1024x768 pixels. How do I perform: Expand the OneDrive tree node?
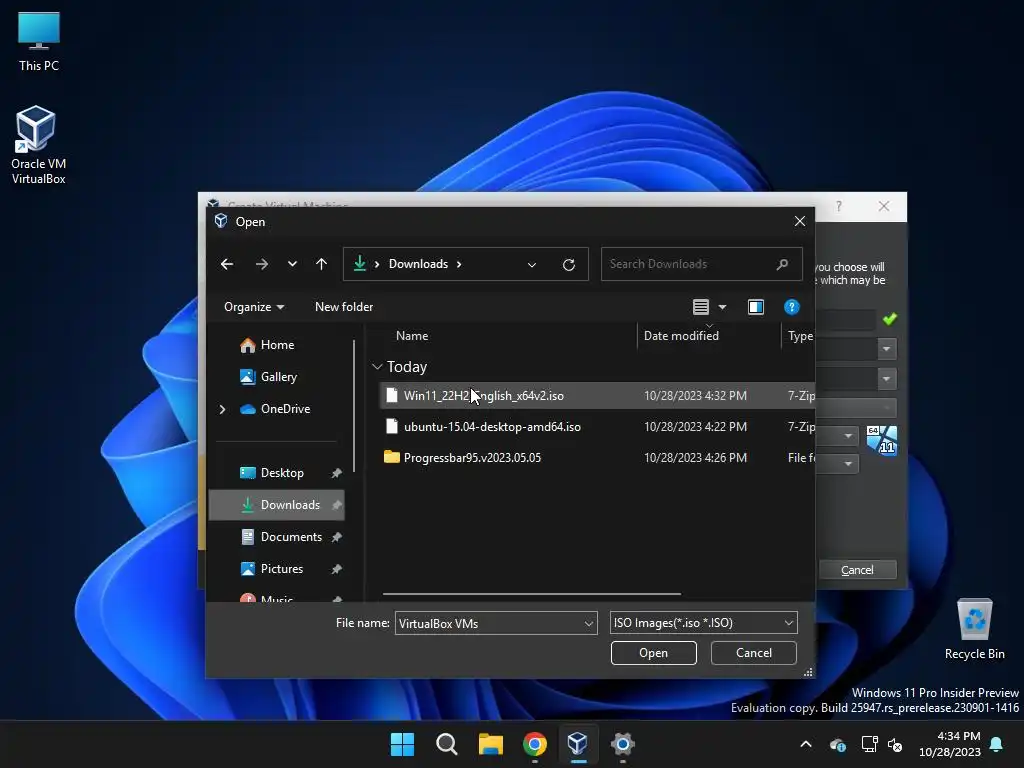222,409
